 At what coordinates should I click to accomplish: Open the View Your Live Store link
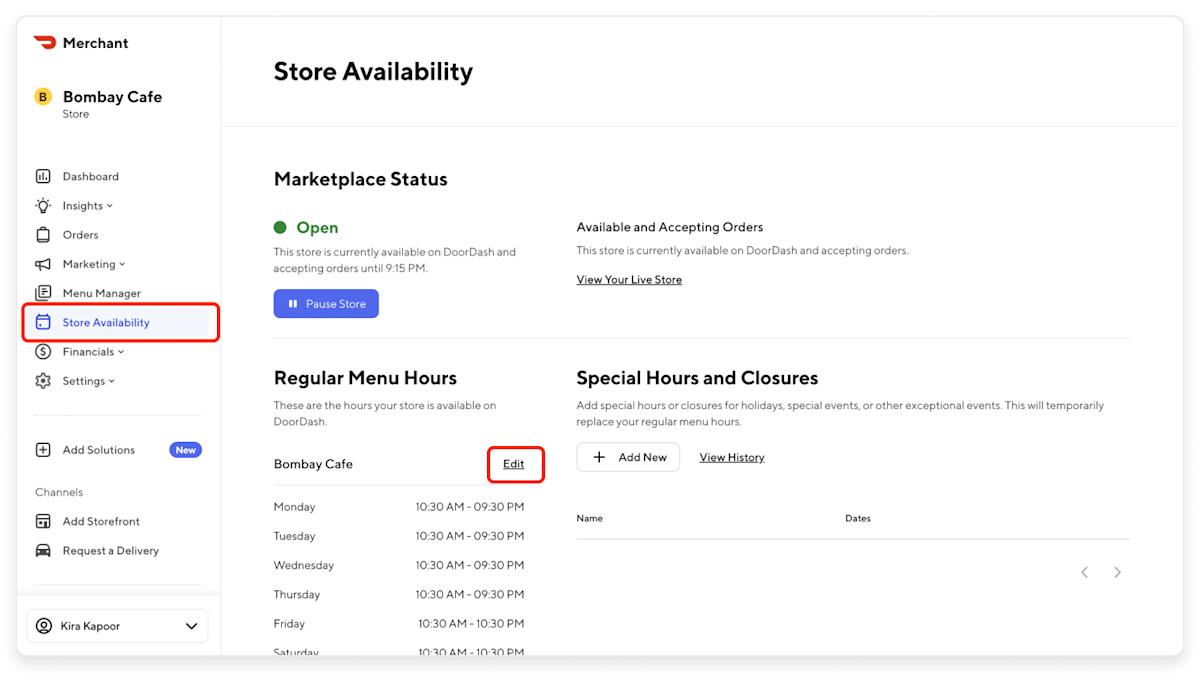point(629,280)
